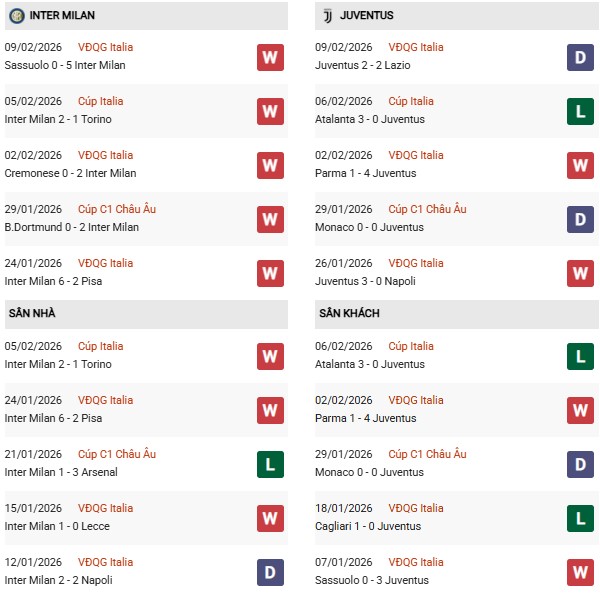Open the Juventus 2 - 2 Lazio match
The width and height of the screenshot is (600, 594).
pyautogui.click(x=368, y=66)
